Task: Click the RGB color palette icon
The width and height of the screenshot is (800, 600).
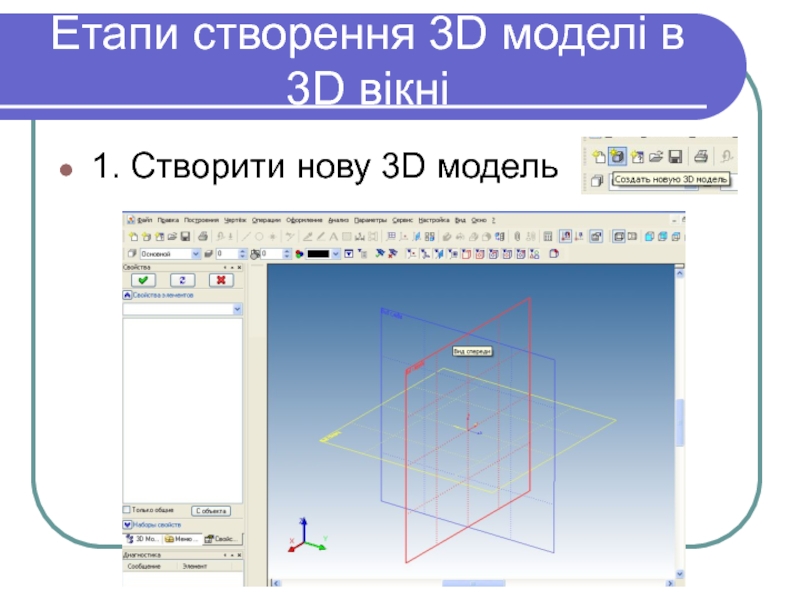Action: pos(299,254)
